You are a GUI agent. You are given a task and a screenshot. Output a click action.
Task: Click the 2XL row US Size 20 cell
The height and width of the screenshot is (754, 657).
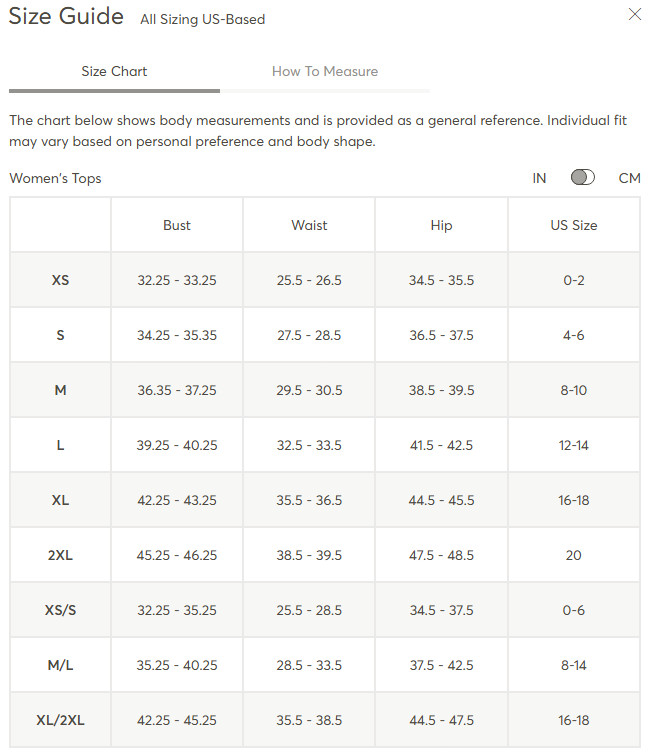click(574, 555)
